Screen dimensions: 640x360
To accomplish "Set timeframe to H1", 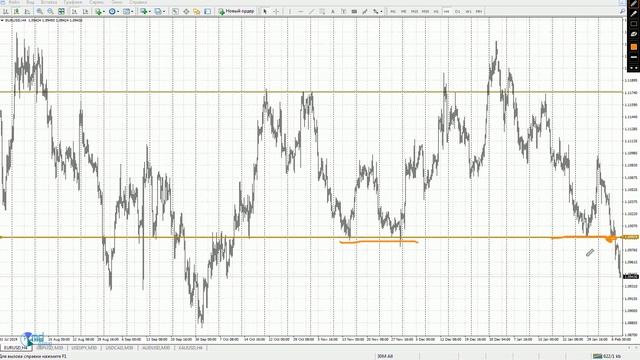I will pyautogui.click(x=436, y=11).
